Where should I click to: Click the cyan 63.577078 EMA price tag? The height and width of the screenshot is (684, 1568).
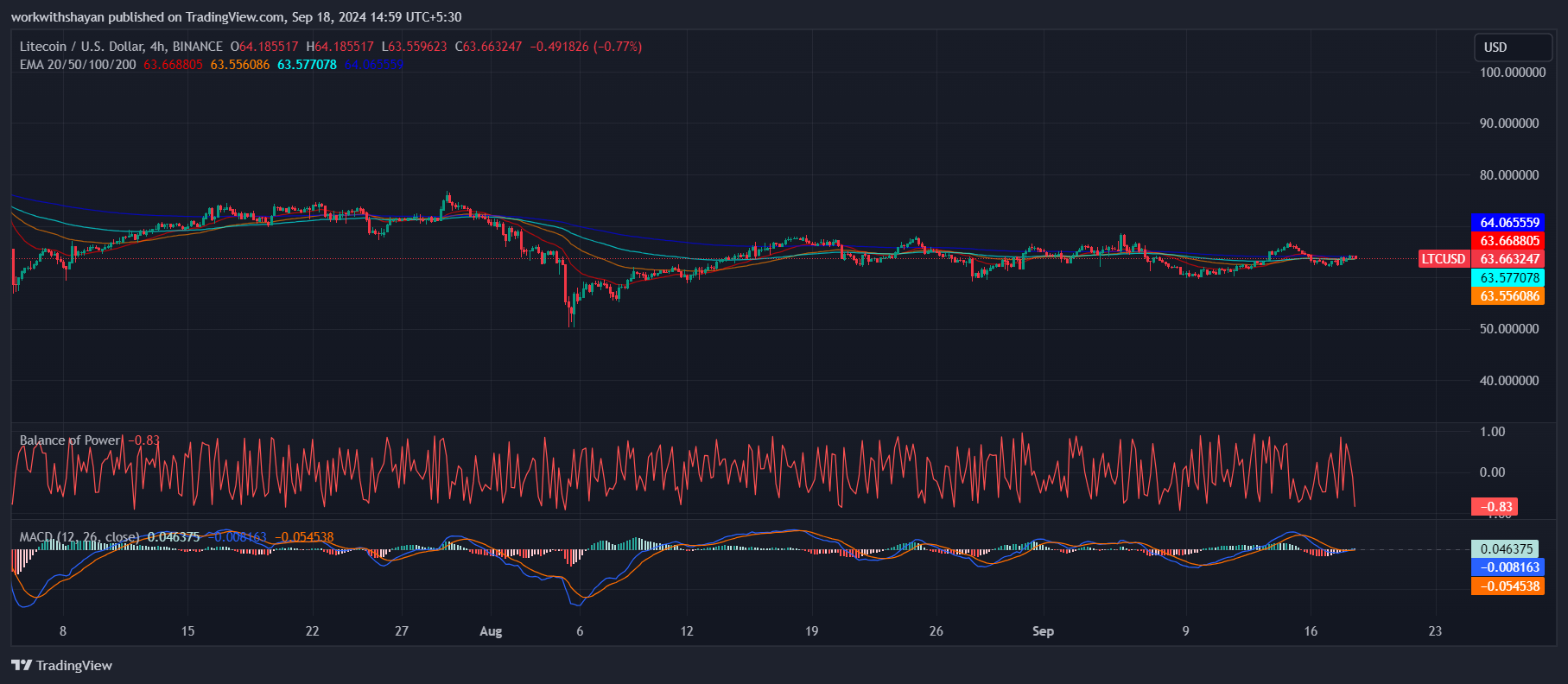pos(1507,278)
